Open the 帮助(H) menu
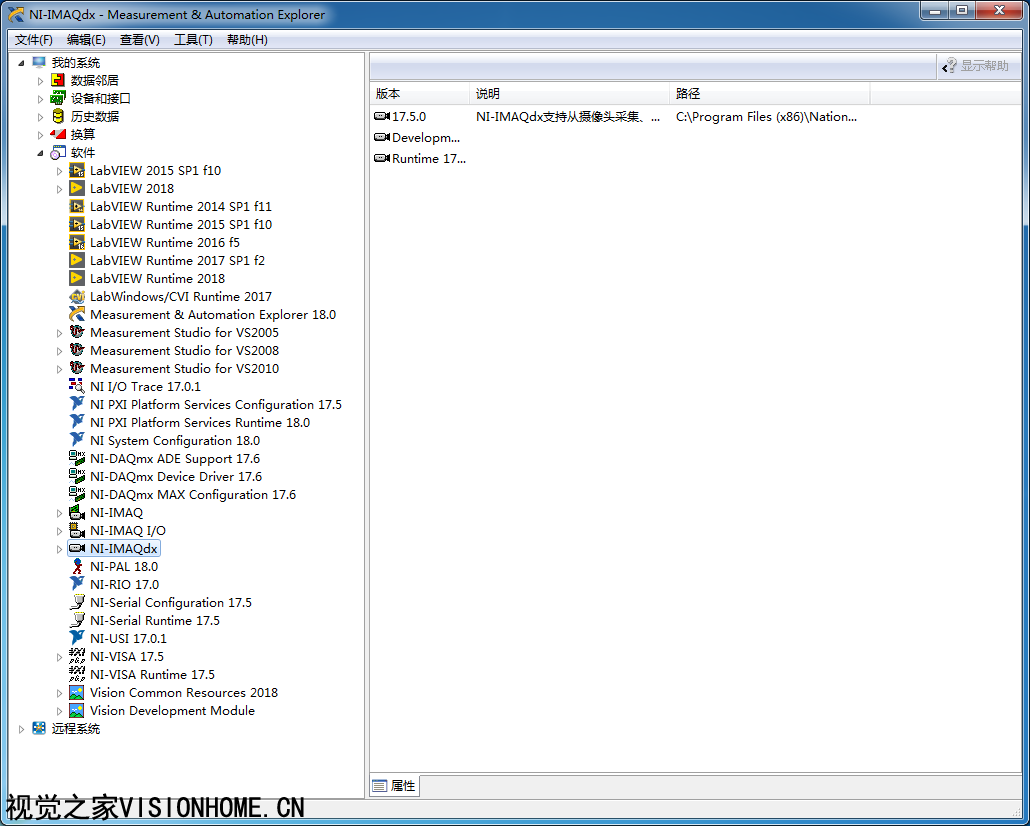Screen dimensions: 1030x826 [247, 40]
